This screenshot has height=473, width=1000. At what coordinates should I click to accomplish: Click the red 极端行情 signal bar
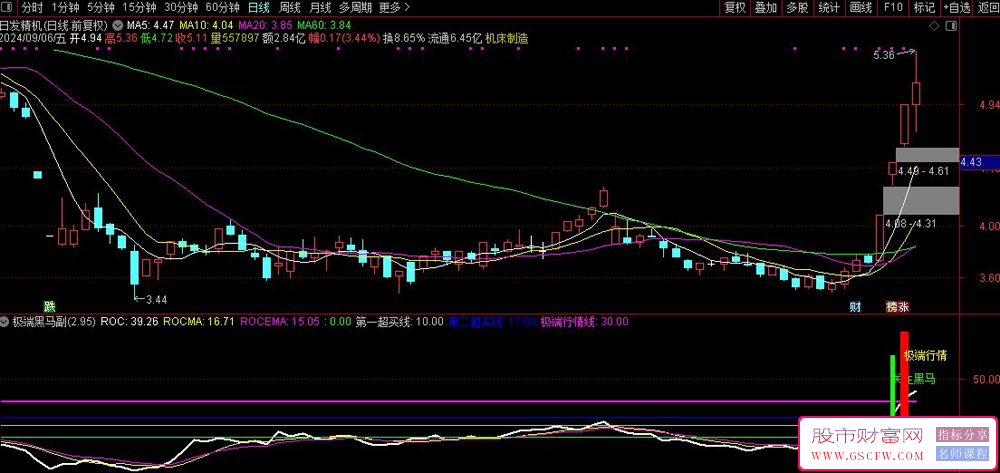point(904,373)
